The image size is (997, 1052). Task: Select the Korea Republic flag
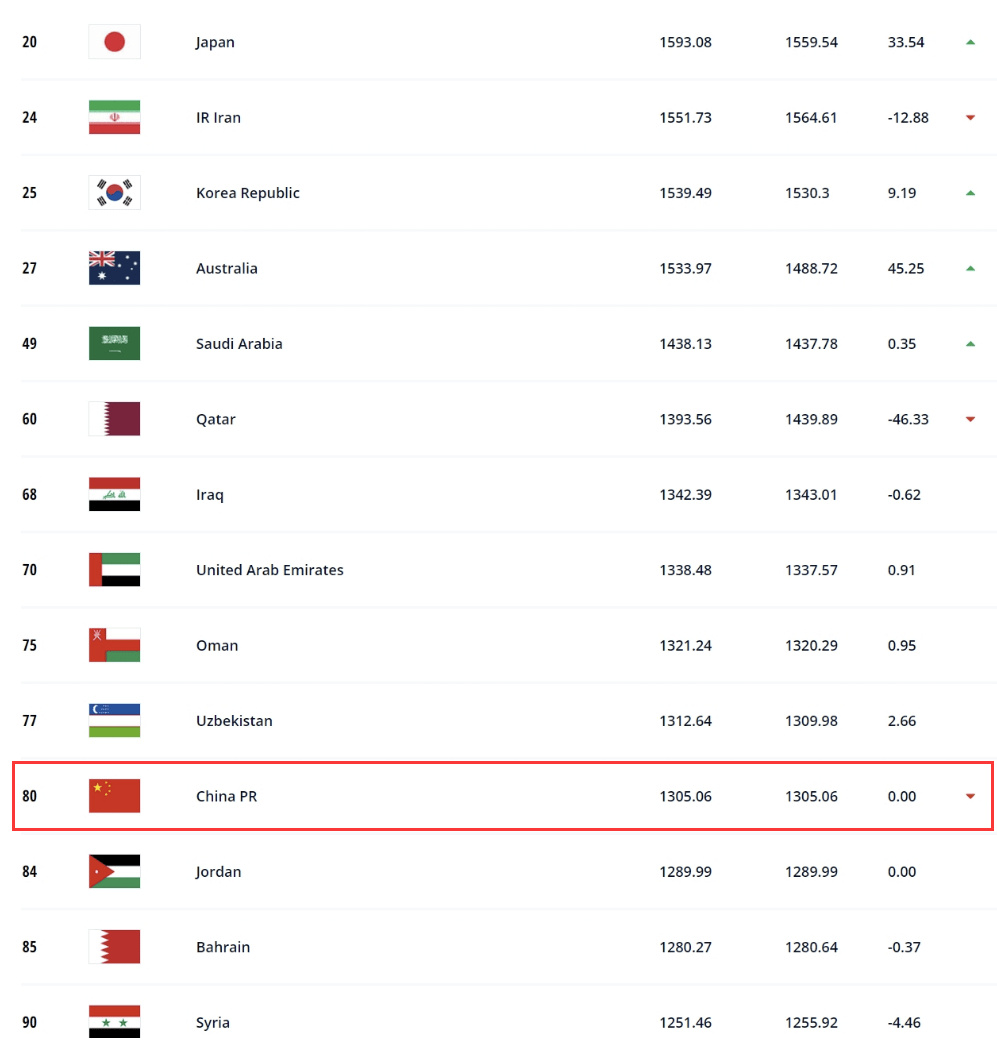[x=114, y=193]
